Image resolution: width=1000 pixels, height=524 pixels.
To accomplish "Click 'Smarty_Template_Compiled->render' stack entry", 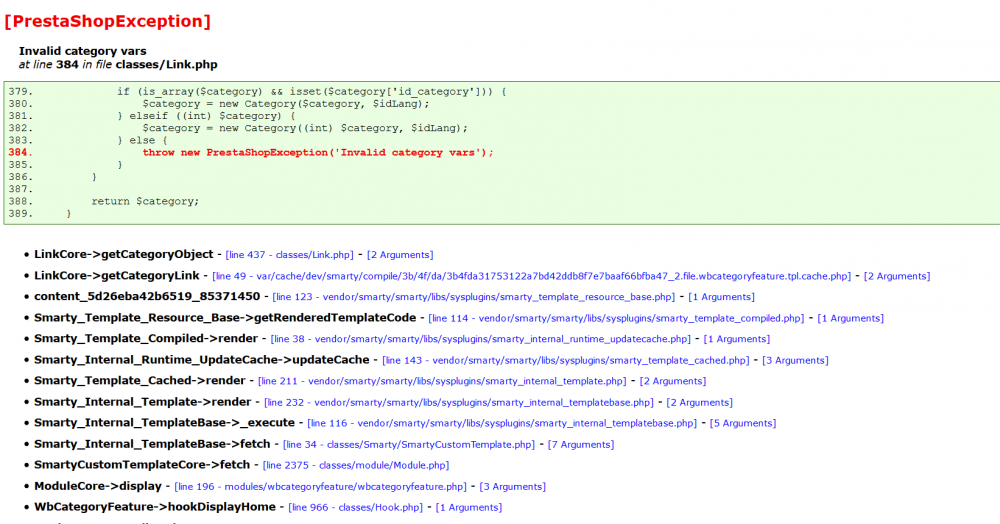I will (x=146, y=338).
